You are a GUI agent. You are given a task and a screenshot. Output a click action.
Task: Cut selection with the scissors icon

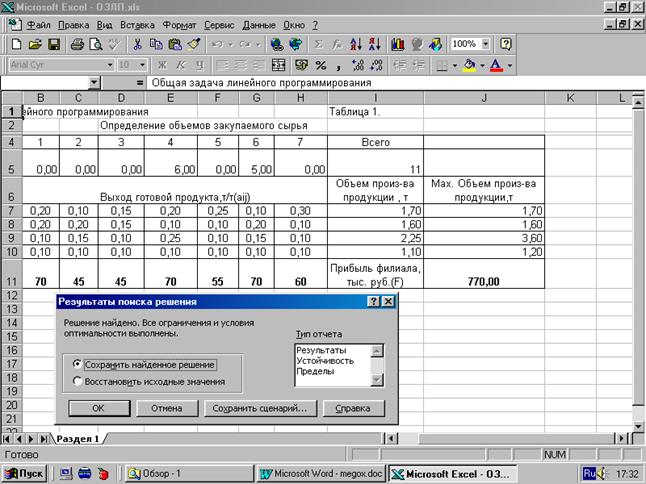click(137, 44)
